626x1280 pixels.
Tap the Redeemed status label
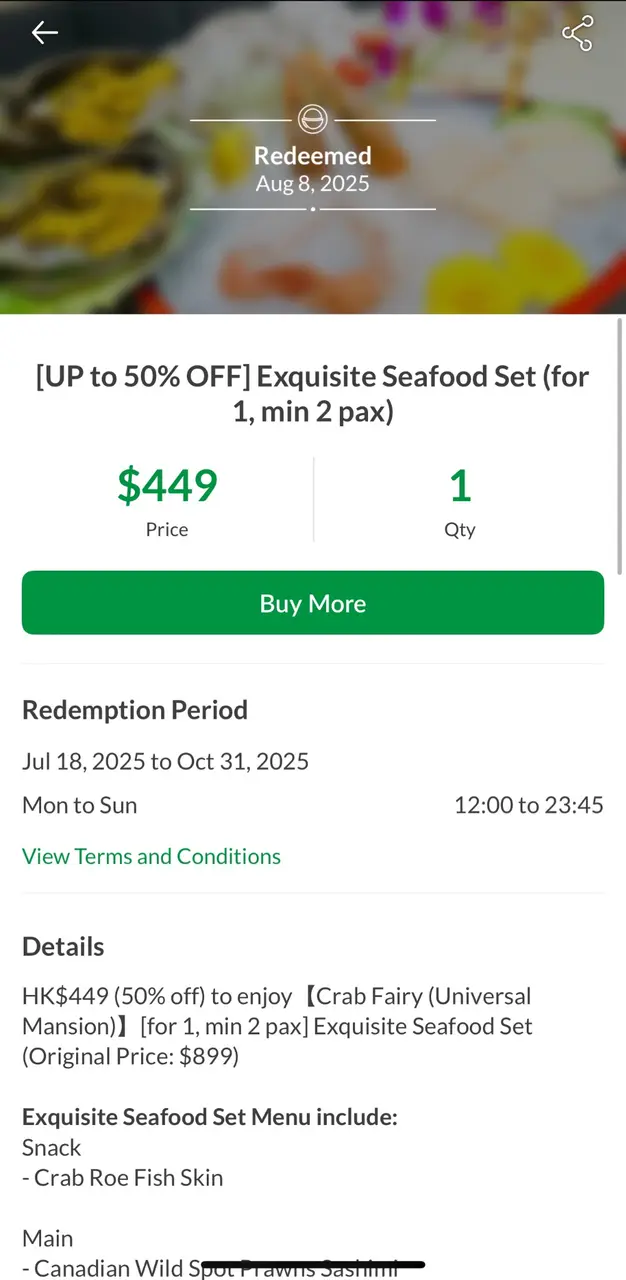312,156
